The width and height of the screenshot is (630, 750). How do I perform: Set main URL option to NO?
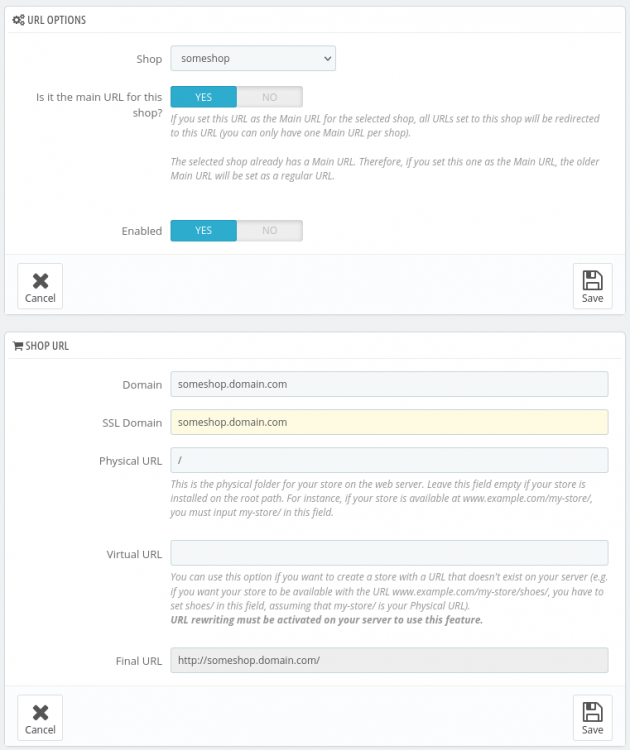coord(269,97)
